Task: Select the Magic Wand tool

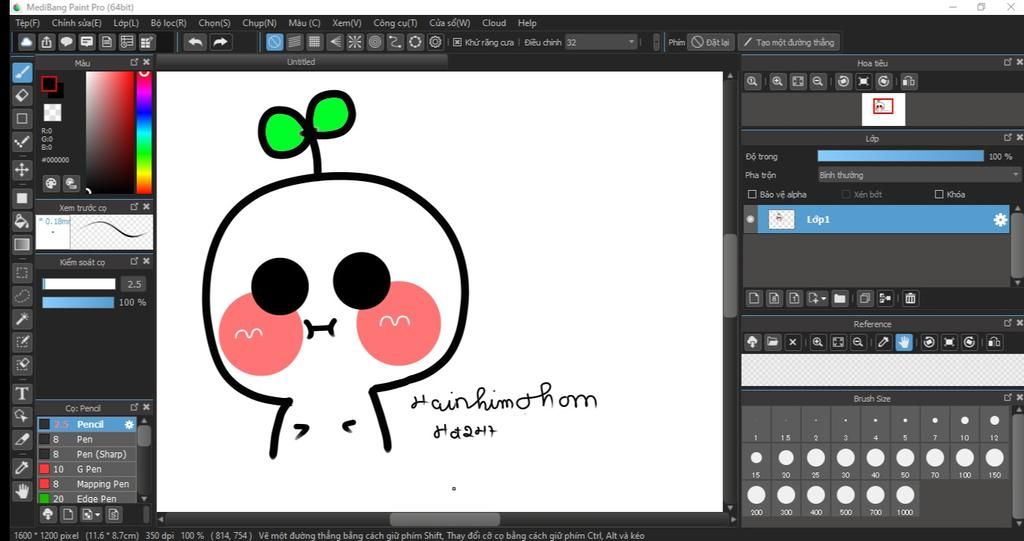Action: 22,319
